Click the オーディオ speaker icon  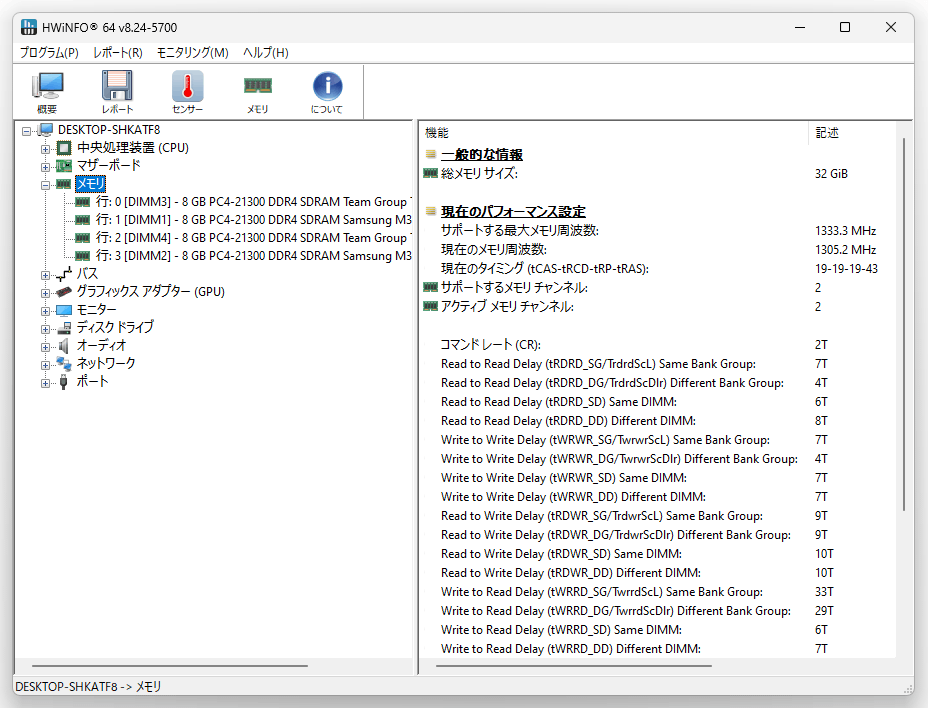pos(63,346)
